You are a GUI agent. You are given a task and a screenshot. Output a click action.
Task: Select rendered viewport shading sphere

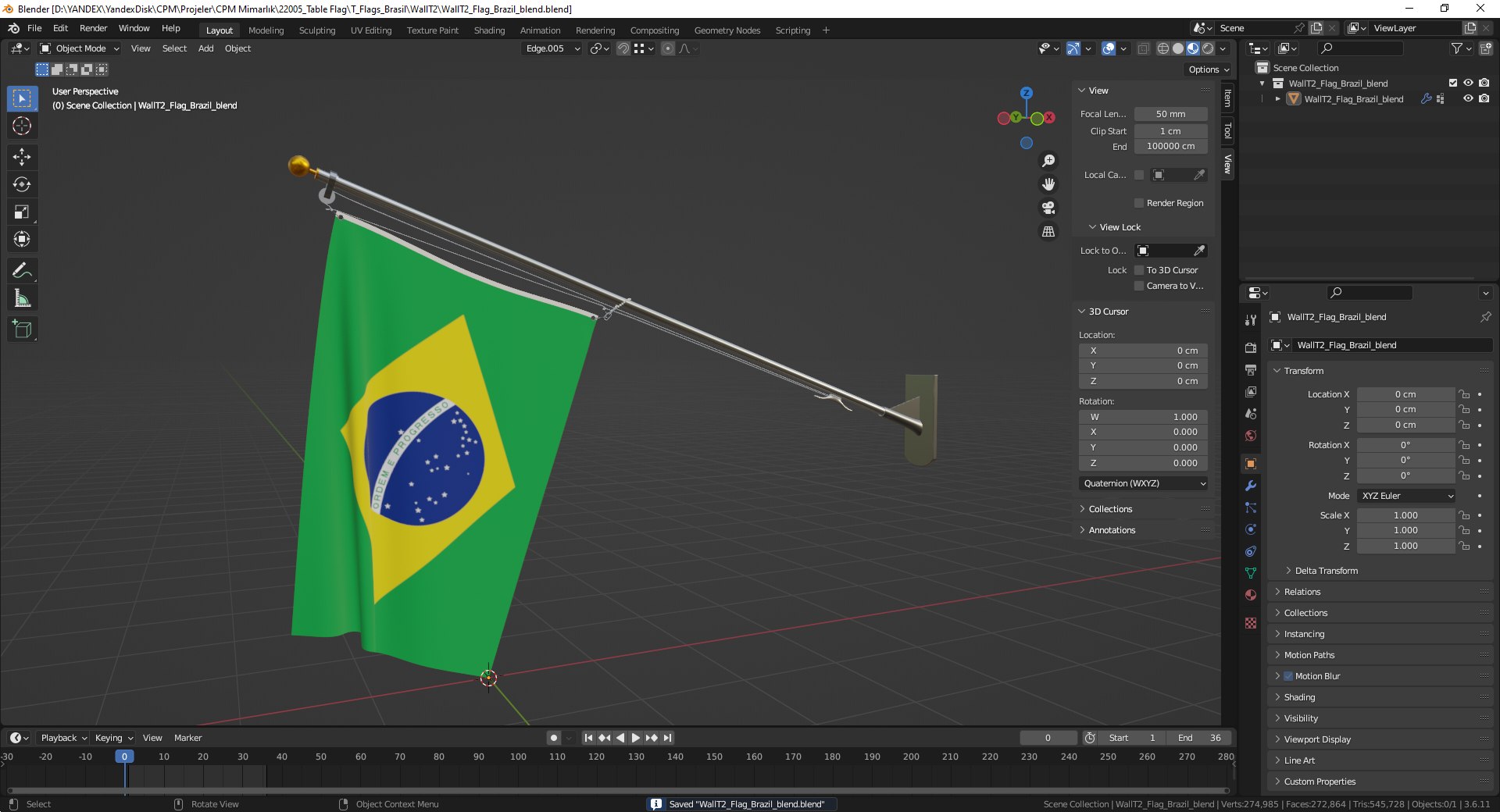pos(1208,48)
